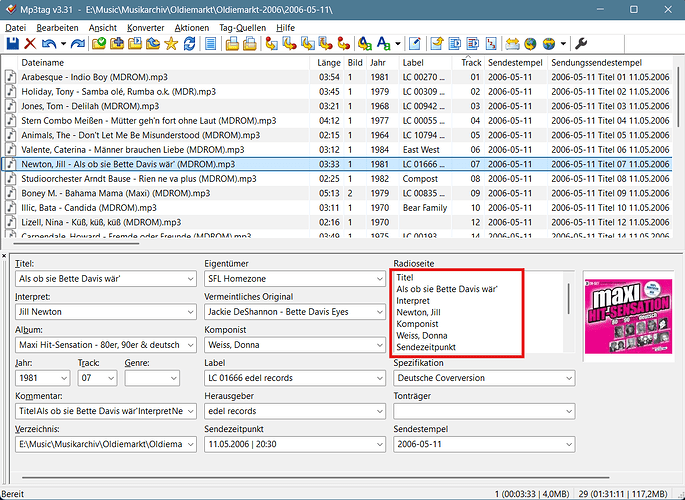Select Stern Combo Meißen file row

point(336,121)
